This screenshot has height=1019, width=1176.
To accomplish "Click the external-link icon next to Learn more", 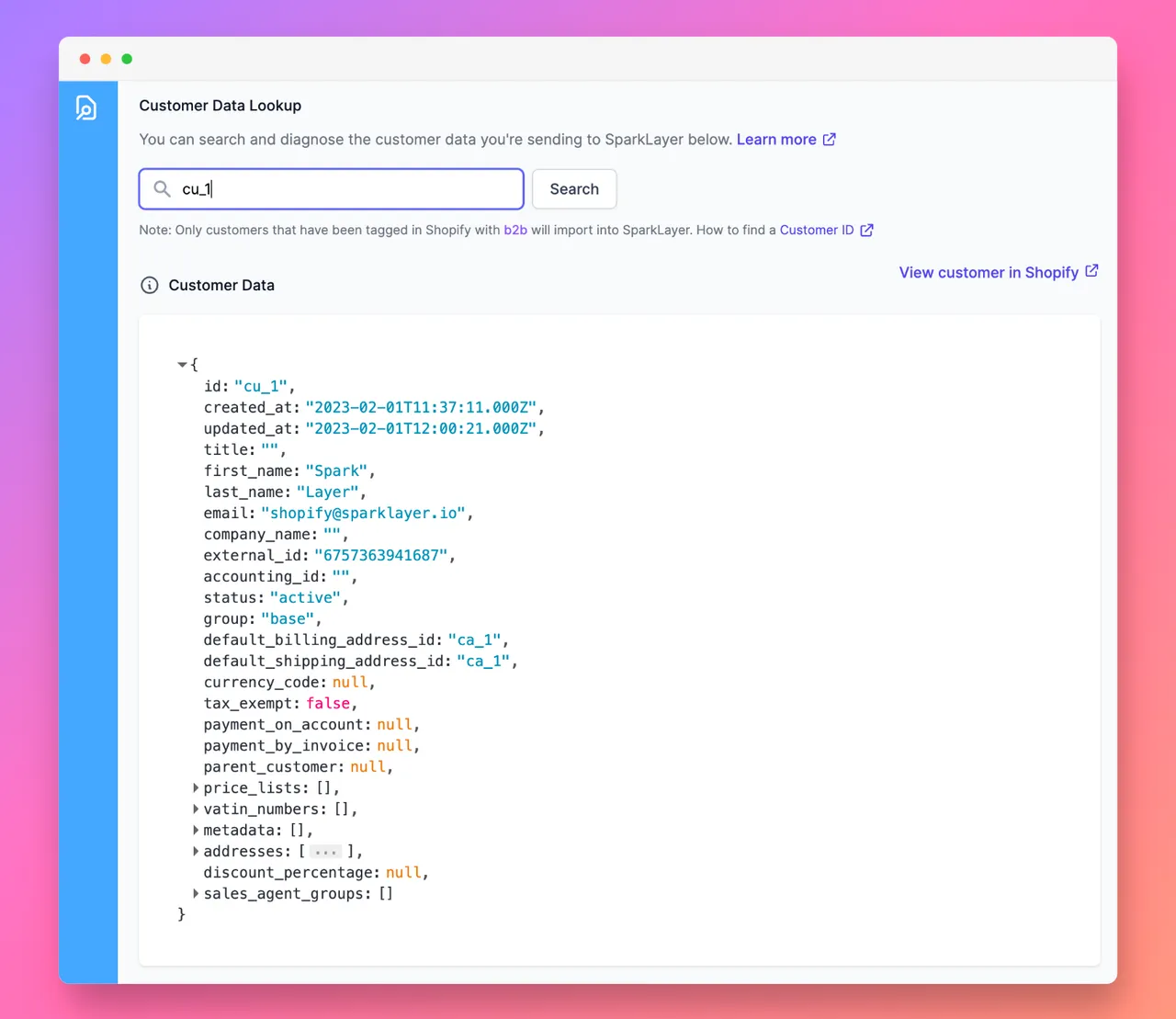I will (x=830, y=139).
